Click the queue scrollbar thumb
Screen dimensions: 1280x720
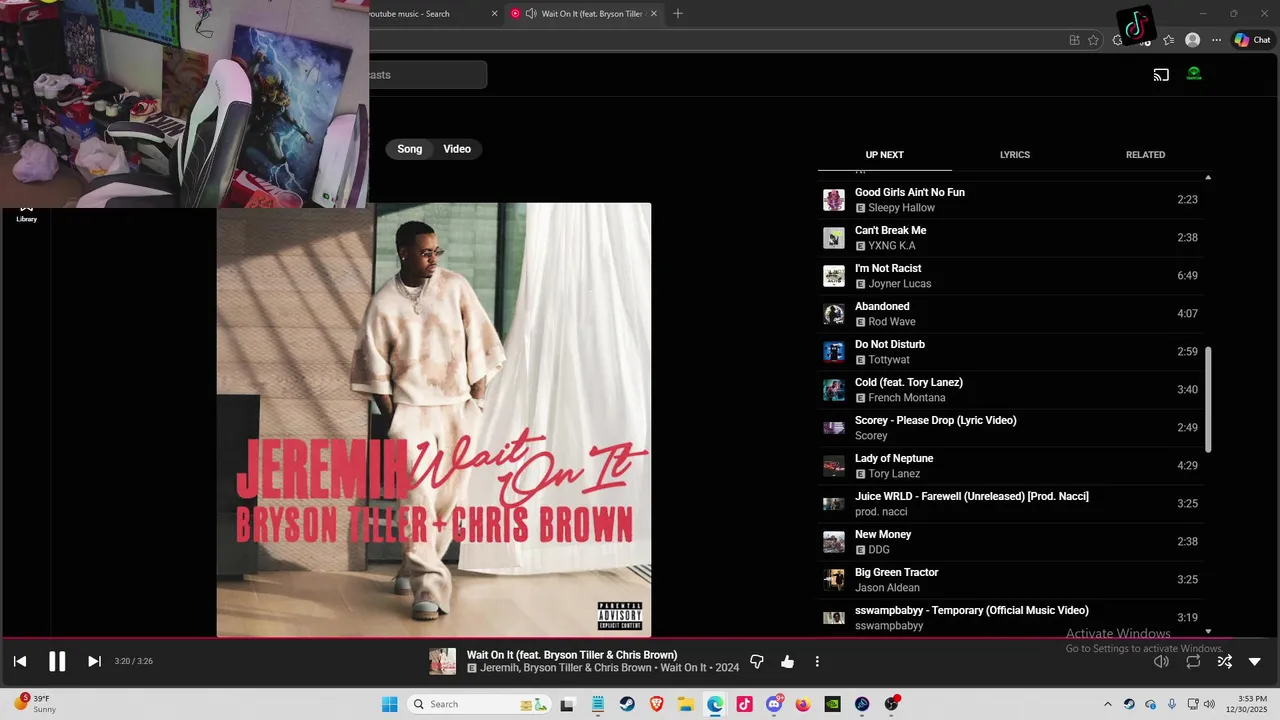[1208, 399]
